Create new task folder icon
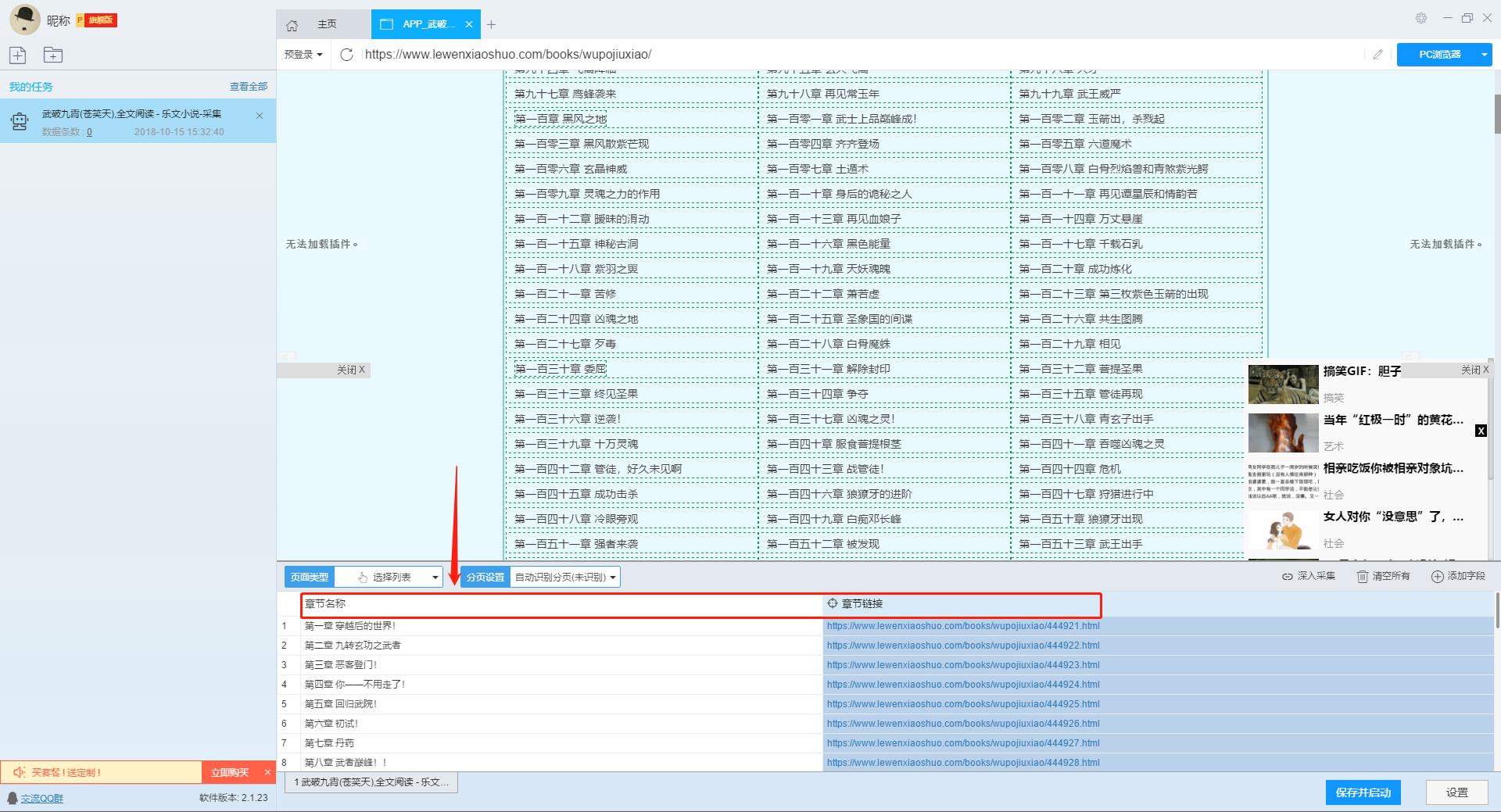1501x812 pixels. tap(53, 55)
